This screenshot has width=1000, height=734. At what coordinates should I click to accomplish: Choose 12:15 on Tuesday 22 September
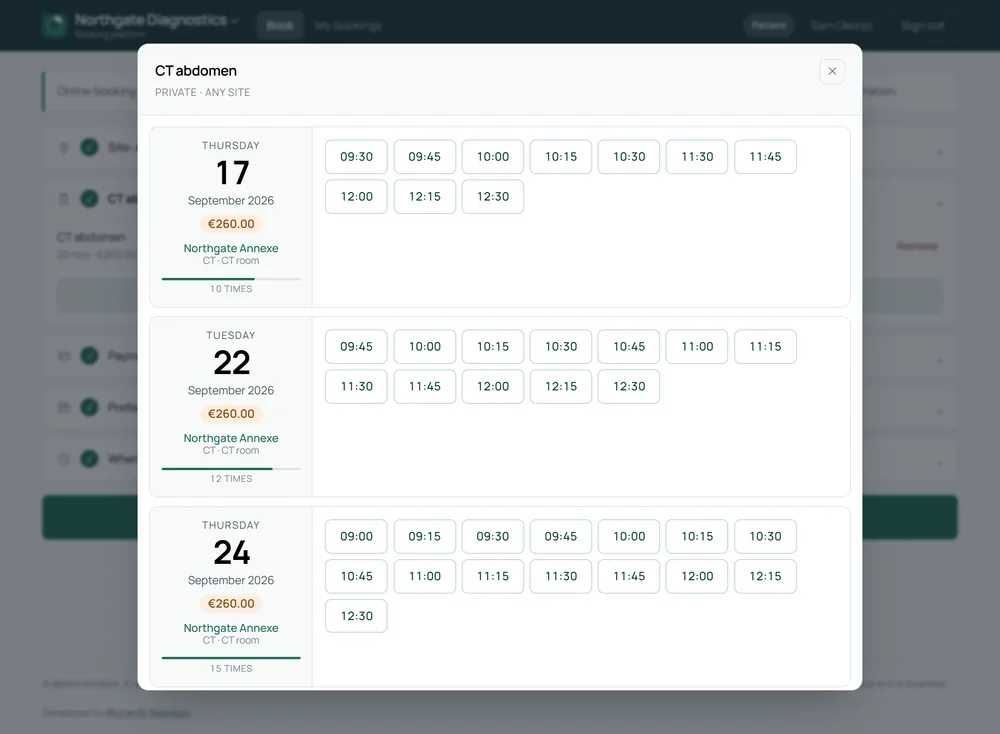561,386
